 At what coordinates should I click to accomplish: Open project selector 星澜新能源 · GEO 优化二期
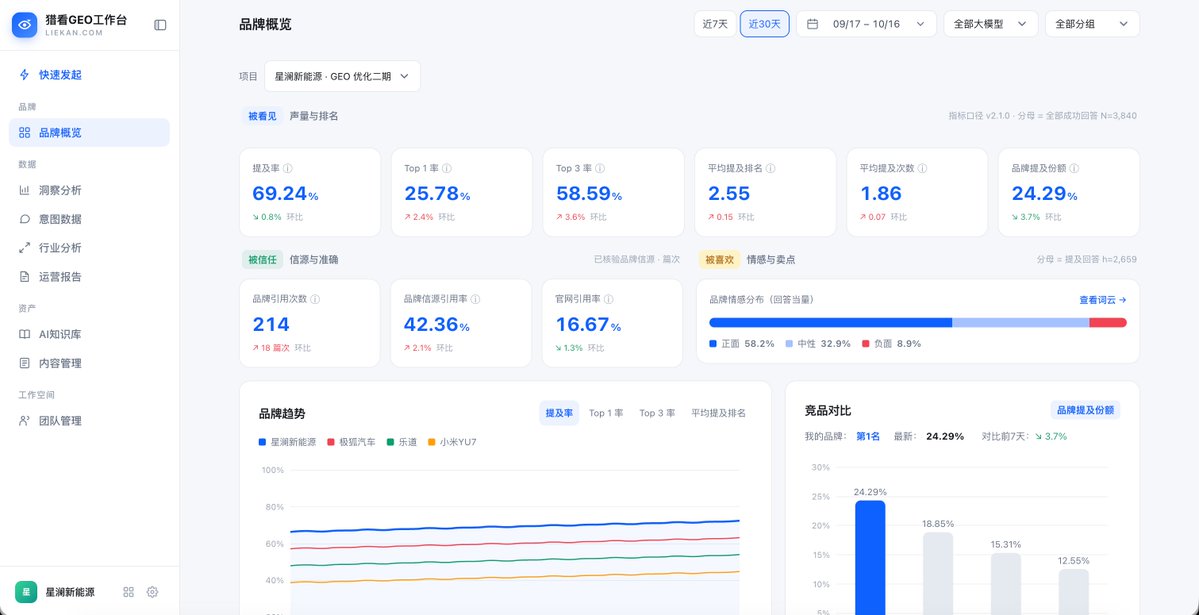[343, 76]
